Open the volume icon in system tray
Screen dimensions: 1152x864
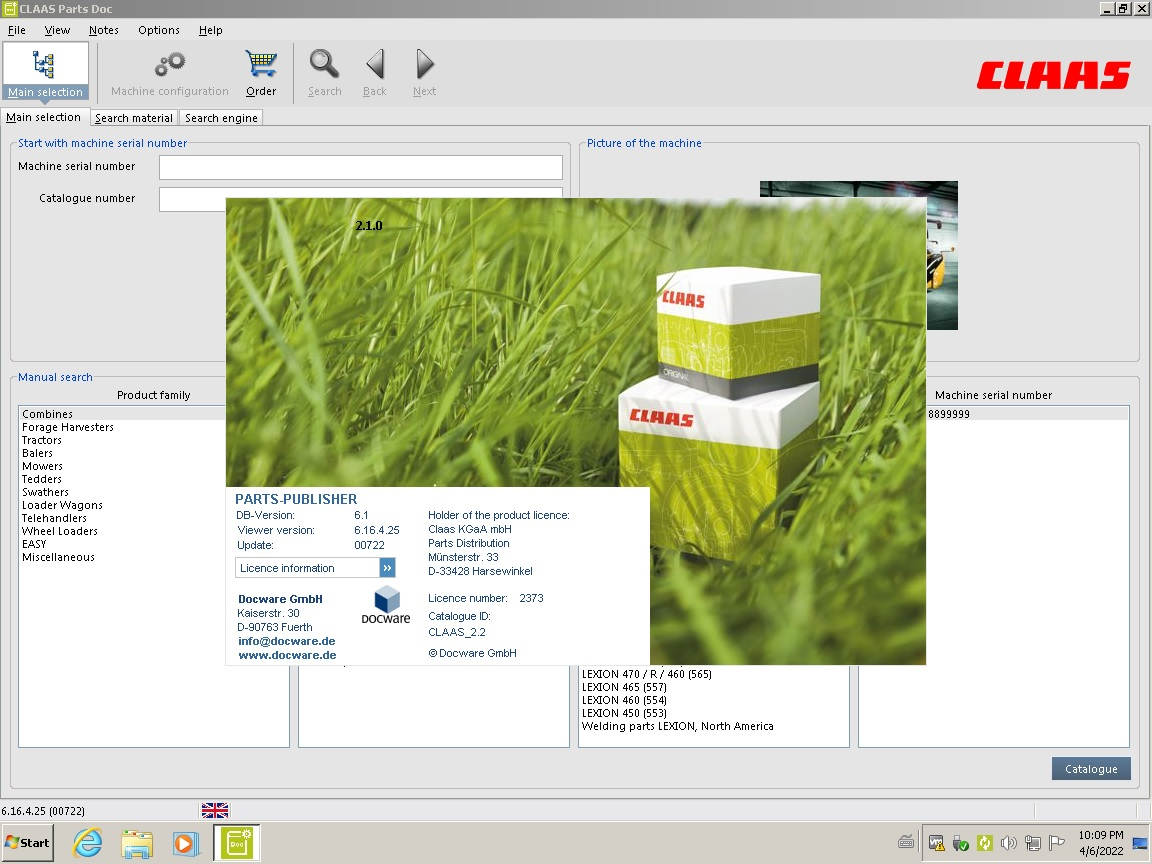pos(1010,843)
